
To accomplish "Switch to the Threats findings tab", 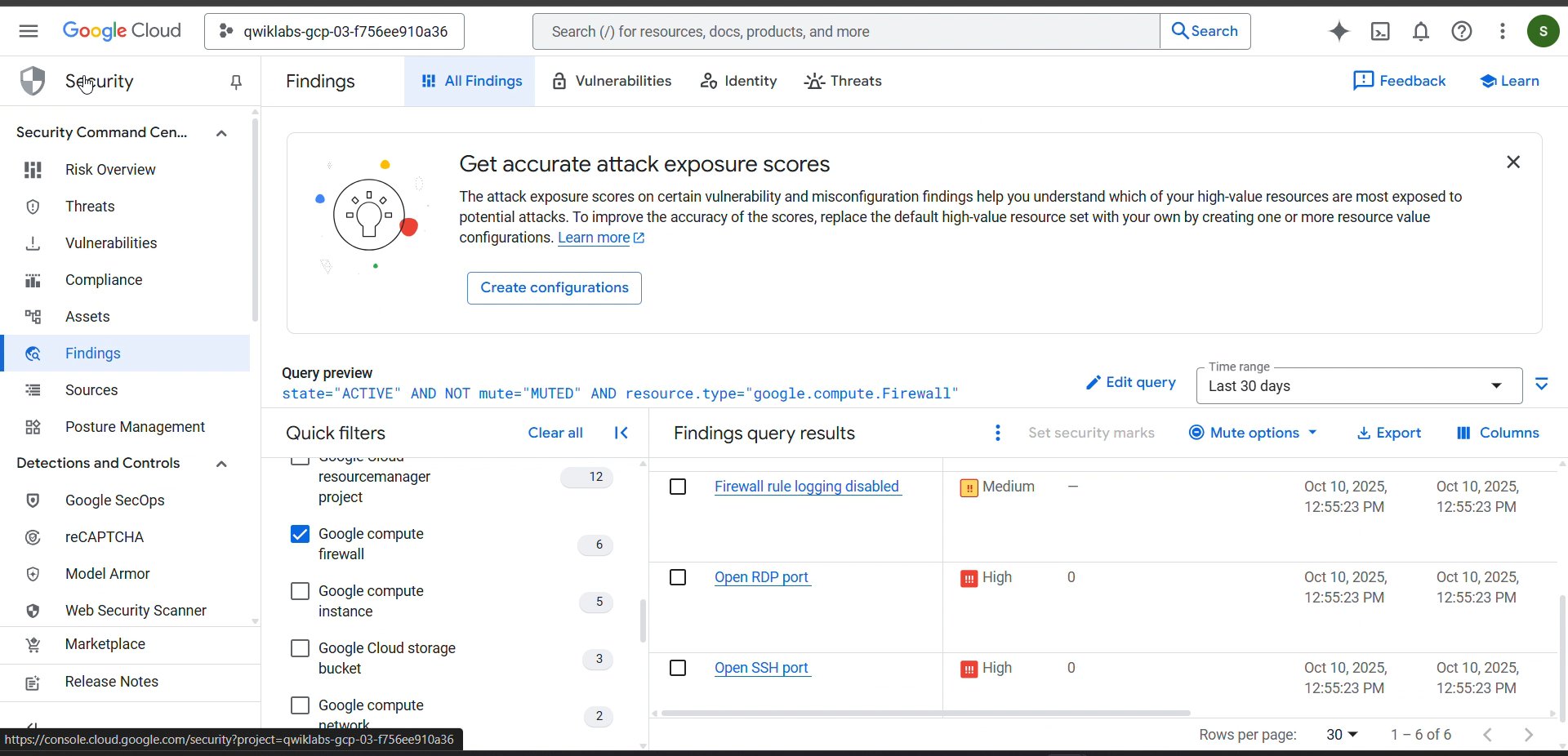I will coord(843,81).
